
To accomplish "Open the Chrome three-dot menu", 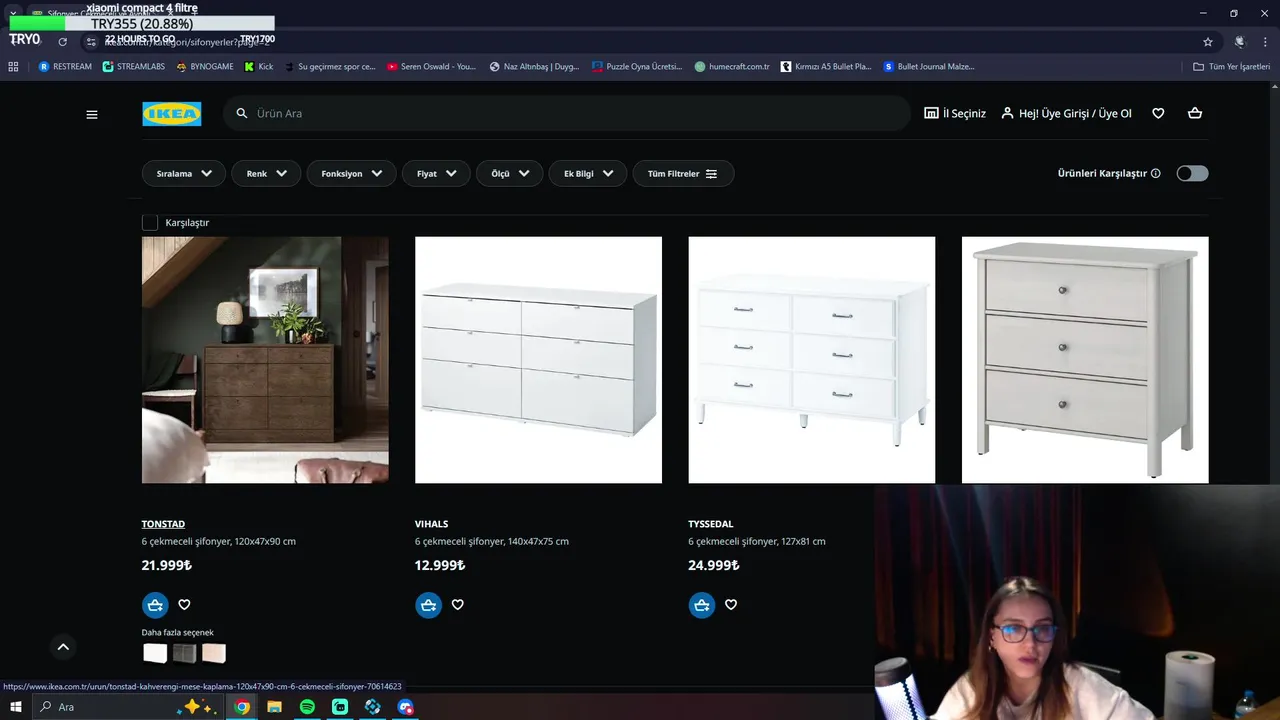I will (1266, 42).
